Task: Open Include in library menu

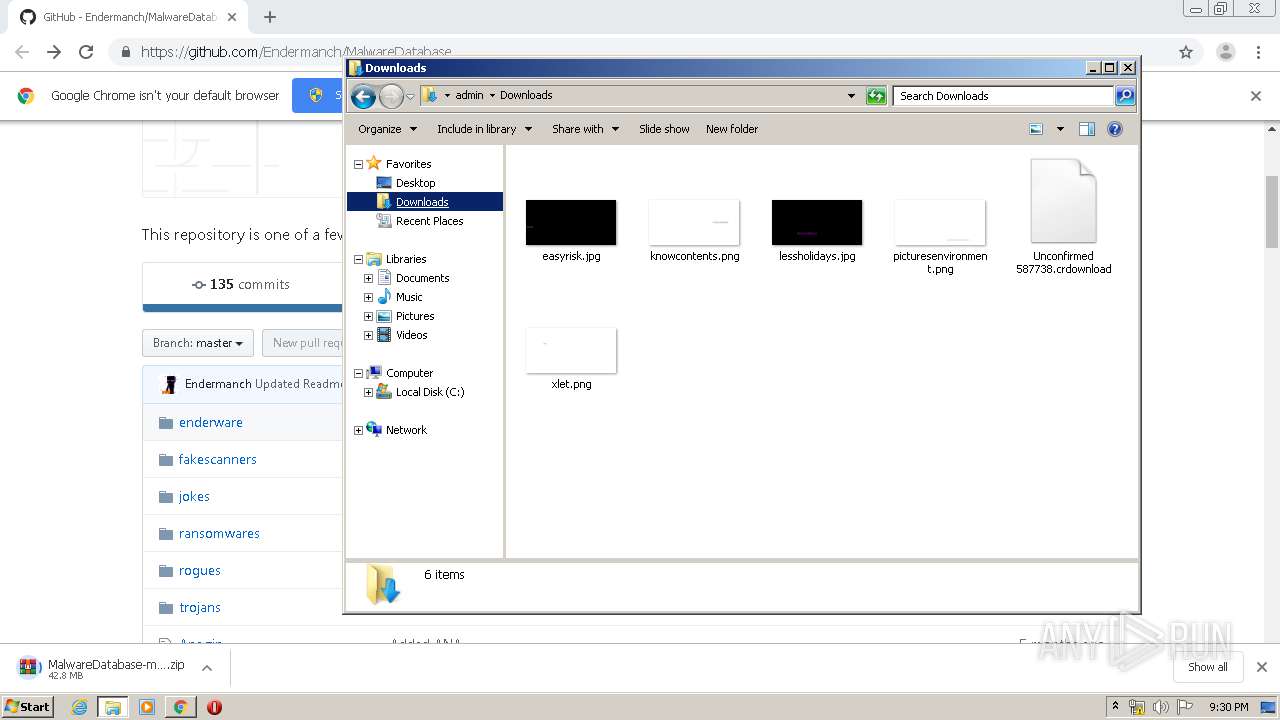Action: coord(484,129)
